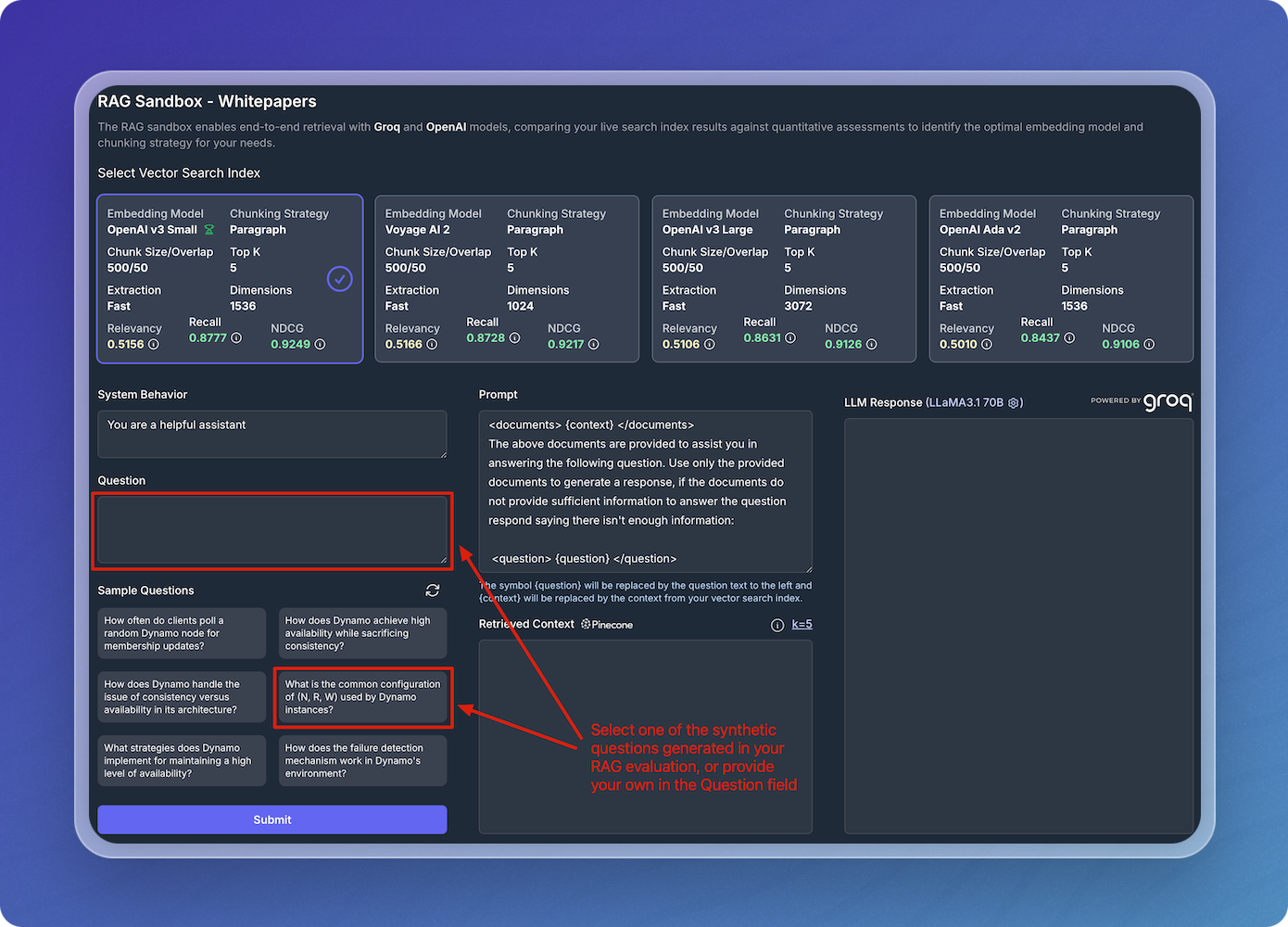1288x927 pixels.
Task: Click info icon beside Recall 0.8631
Action: pos(790,337)
